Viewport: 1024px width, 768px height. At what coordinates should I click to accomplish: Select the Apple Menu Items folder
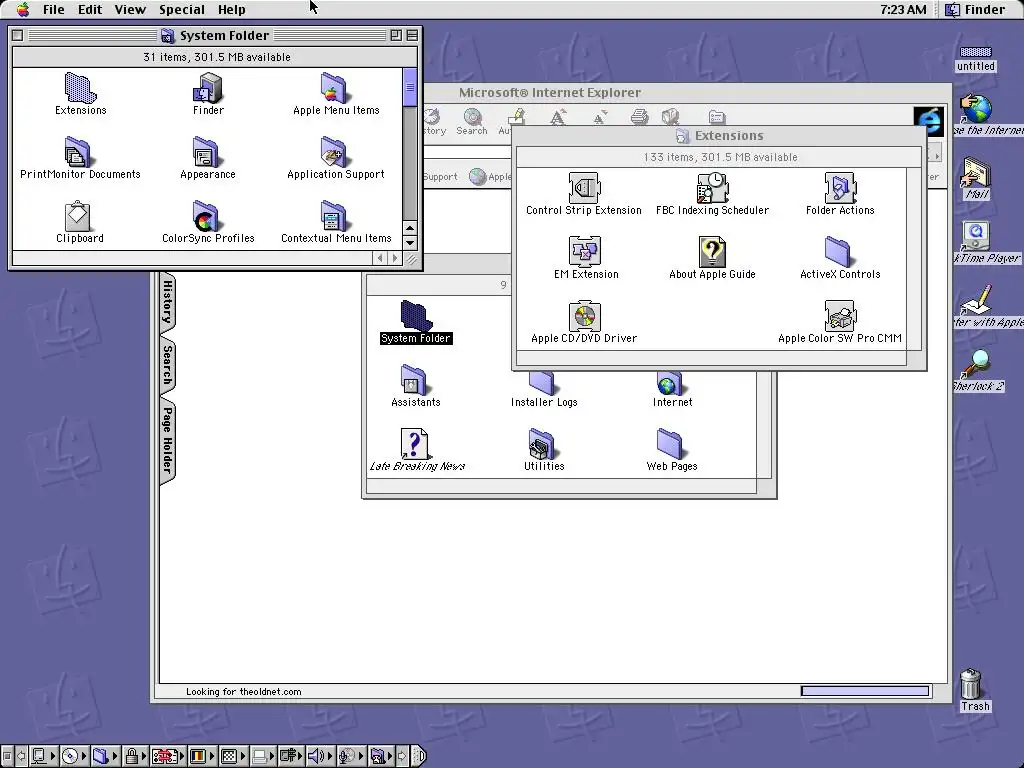coord(334,88)
